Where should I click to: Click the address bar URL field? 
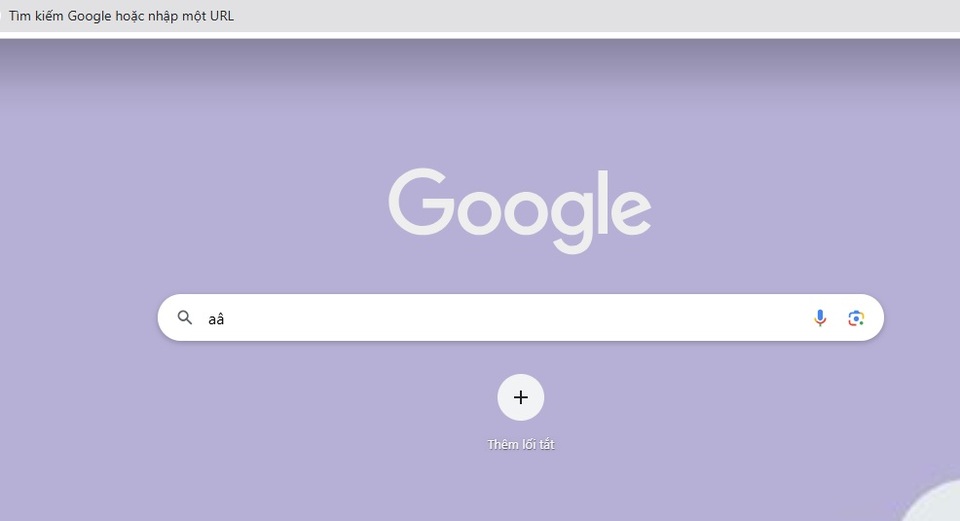[x=480, y=16]
